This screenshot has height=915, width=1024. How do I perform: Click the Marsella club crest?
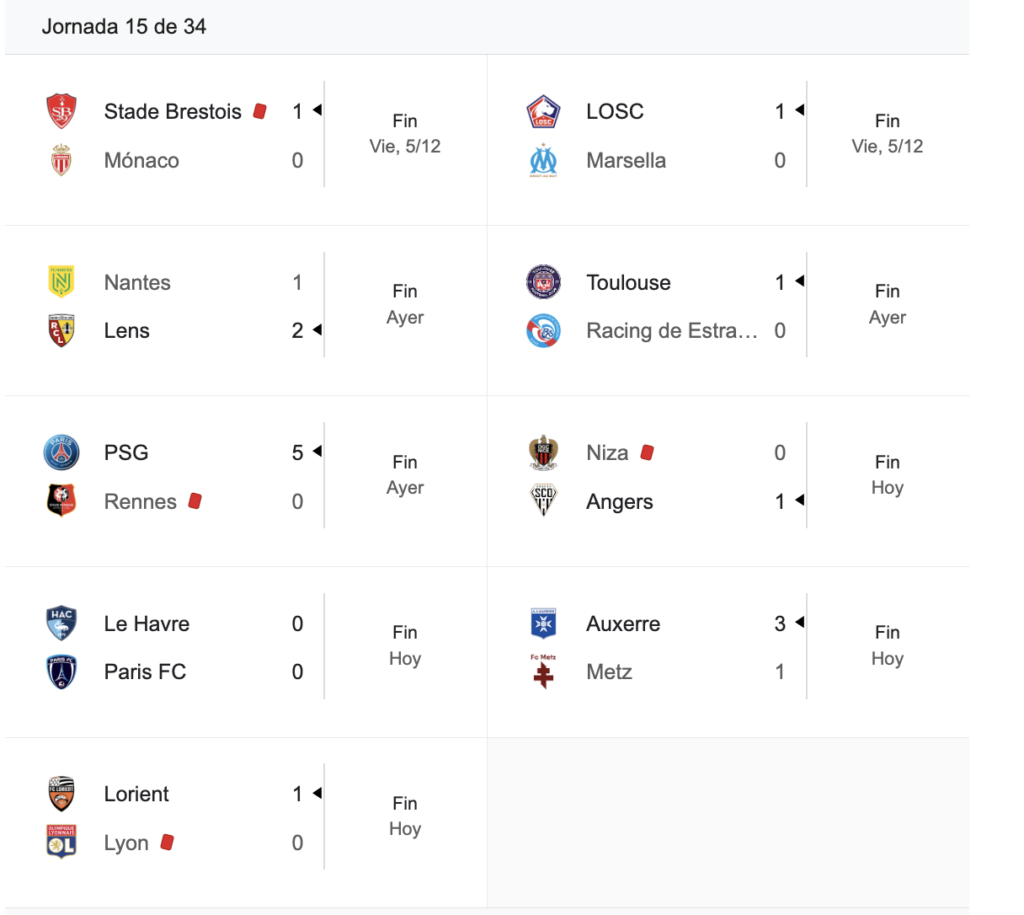point(544,160)
